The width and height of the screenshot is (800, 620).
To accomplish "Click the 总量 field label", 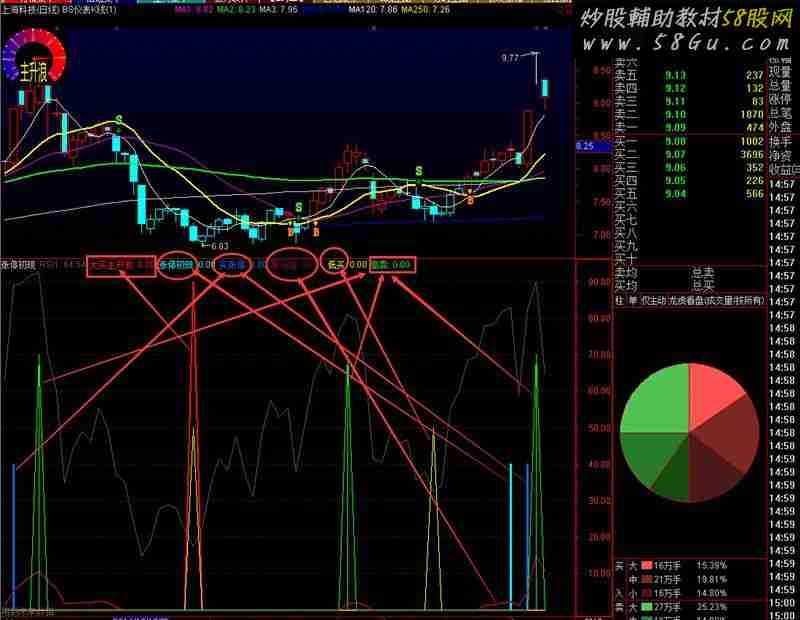I will [x=780, y=85].
